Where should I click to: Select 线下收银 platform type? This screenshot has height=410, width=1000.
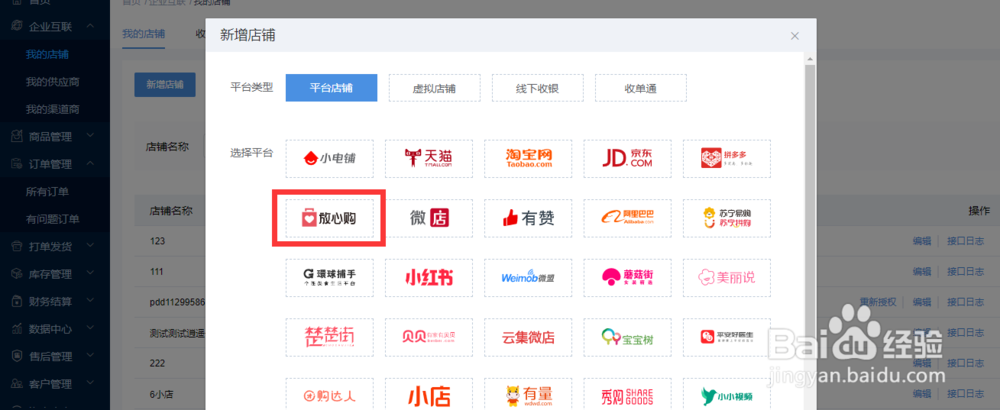pos(538,88)
